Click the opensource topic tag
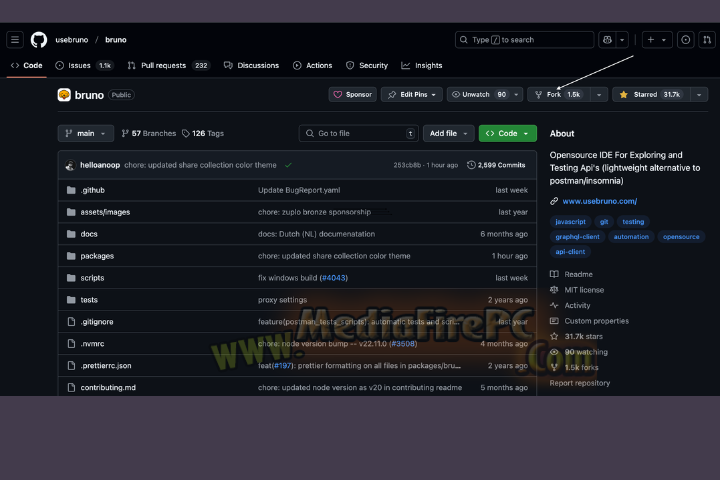The width and height of the screenshot is (720, 480). click(x=681, y=237)
